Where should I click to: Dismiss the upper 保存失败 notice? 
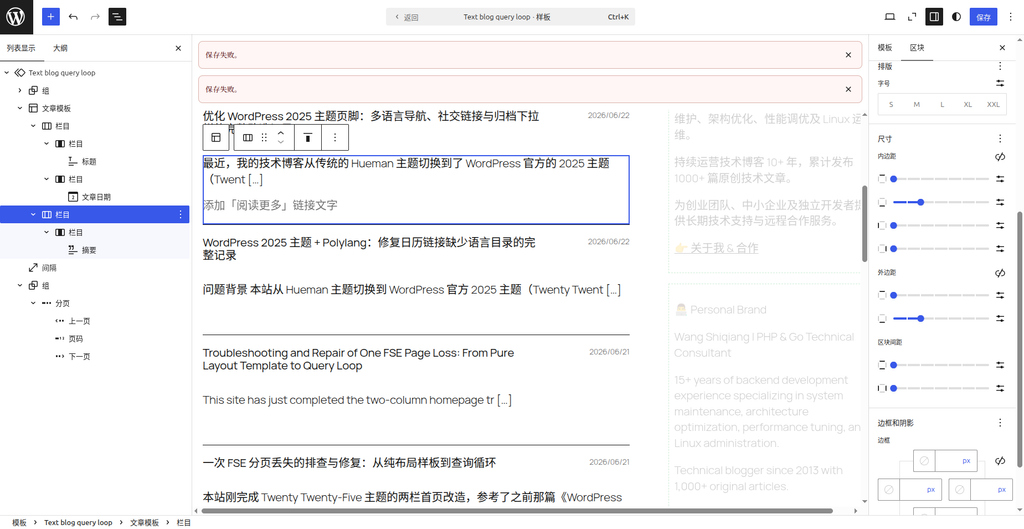(x=848, y=55)
